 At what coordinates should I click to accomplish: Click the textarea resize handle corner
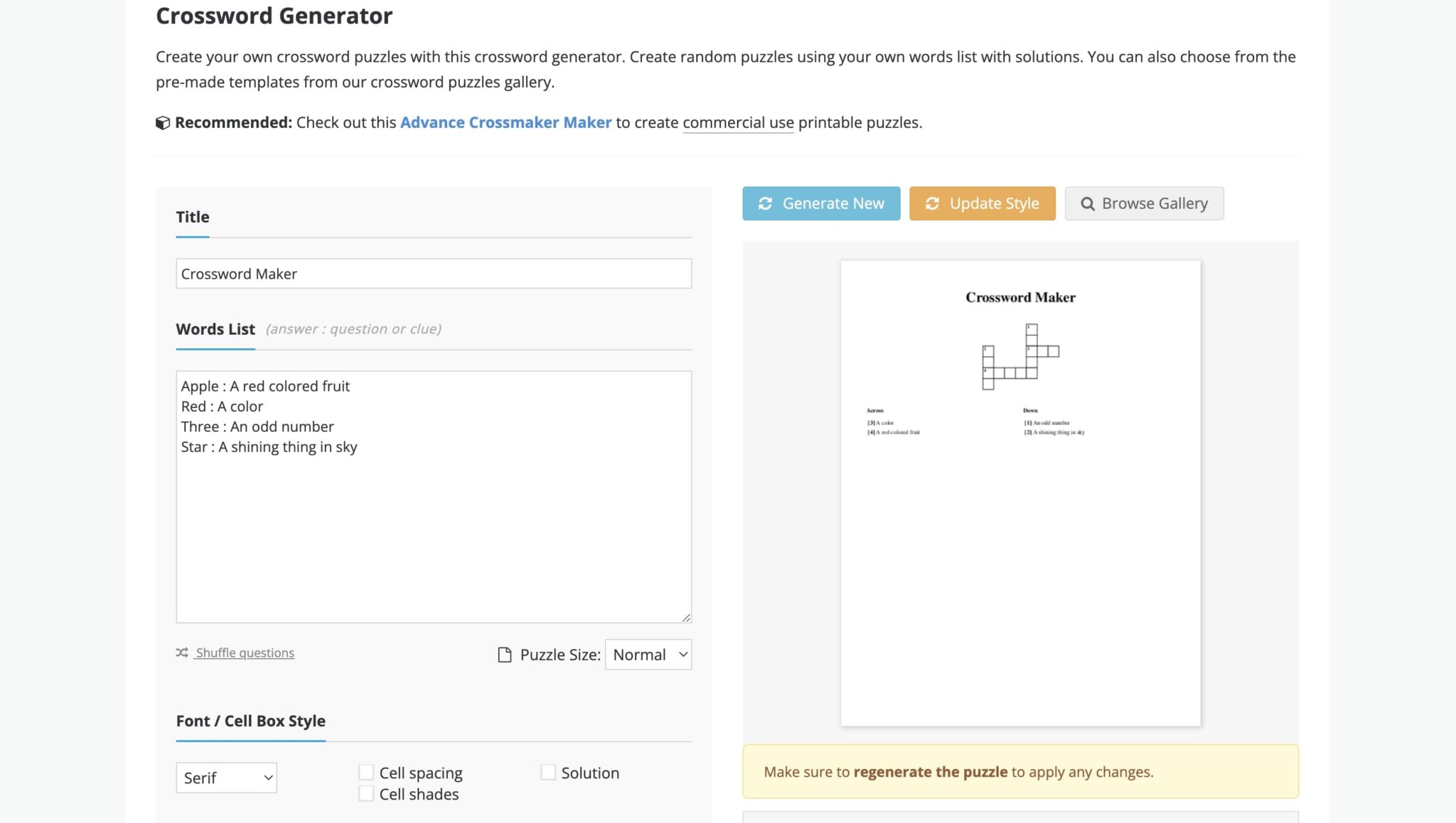coord(686,618)
